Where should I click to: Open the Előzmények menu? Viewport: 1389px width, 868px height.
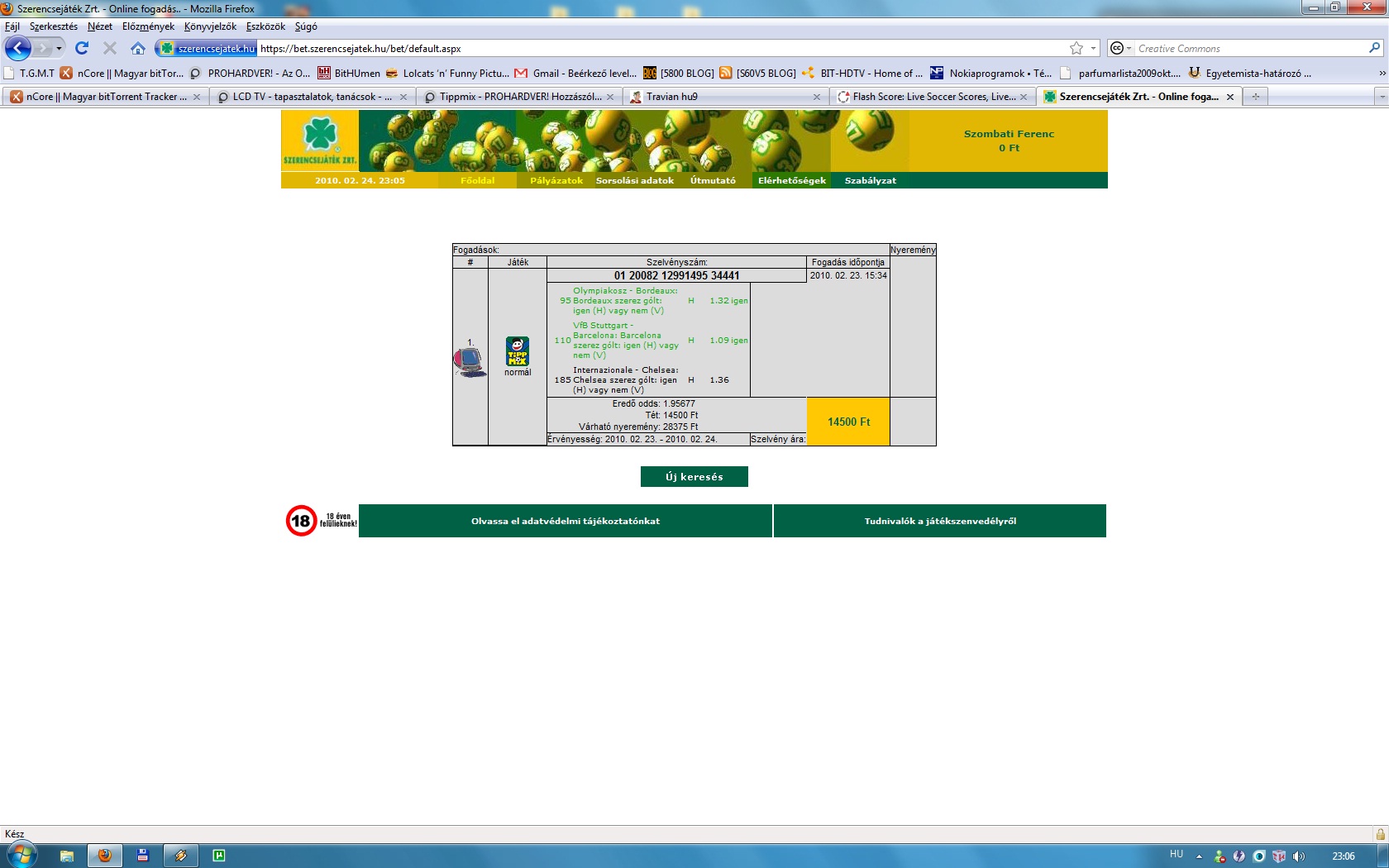148,26
